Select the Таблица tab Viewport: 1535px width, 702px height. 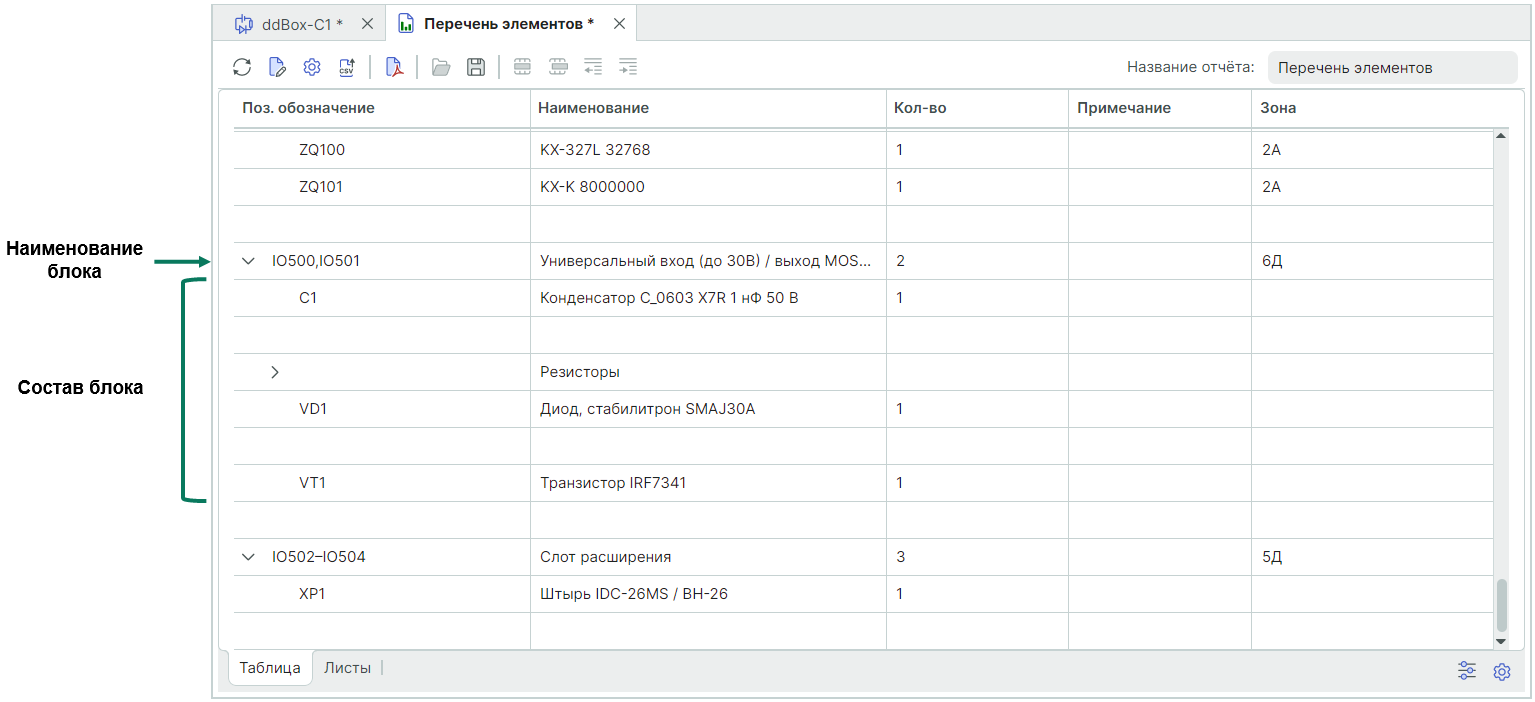(270, 668)
